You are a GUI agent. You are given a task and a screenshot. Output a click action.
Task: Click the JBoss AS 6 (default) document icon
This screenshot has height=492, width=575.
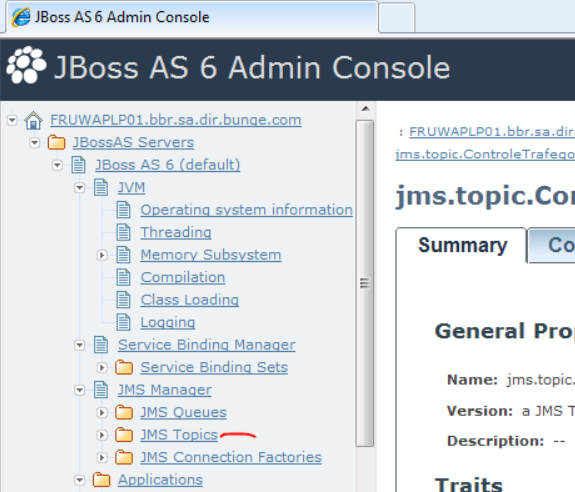[78, 165]
